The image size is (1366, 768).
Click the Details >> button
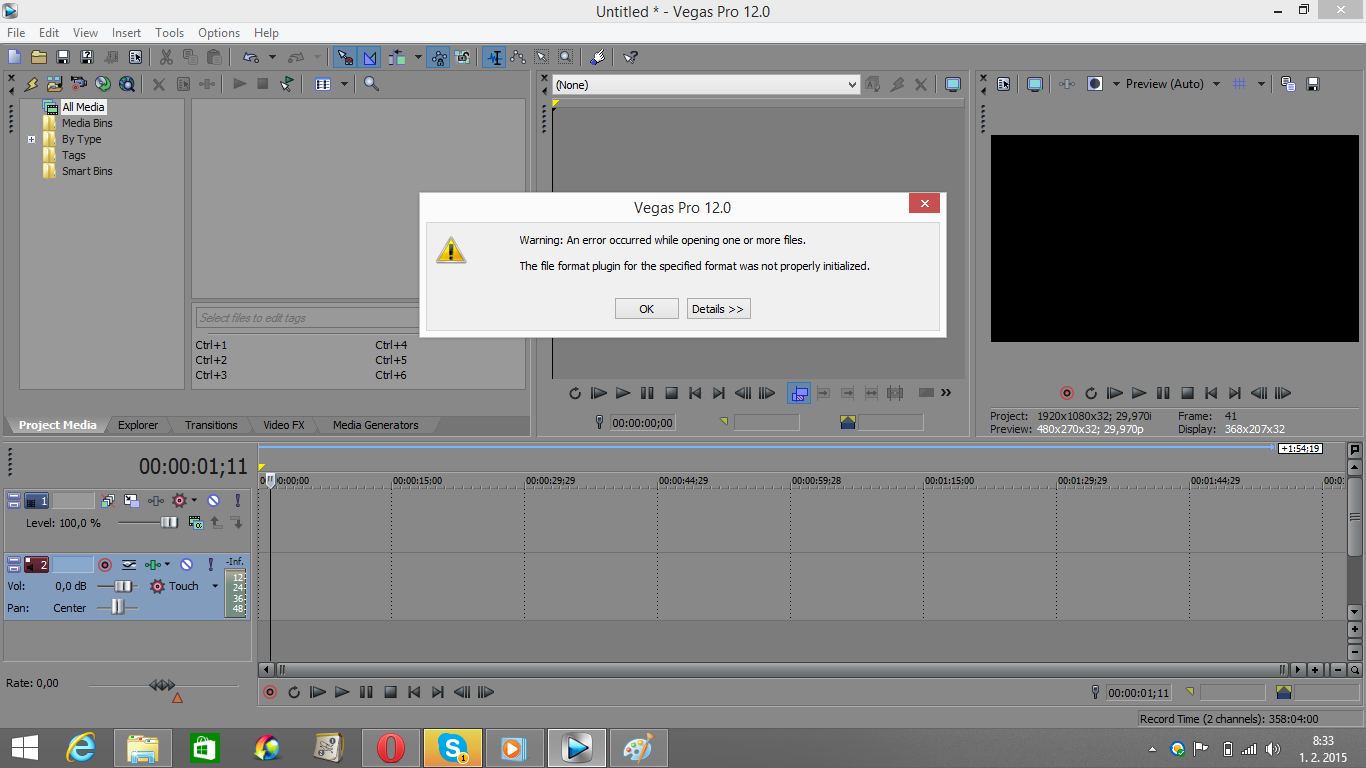(x=718, y=309)
